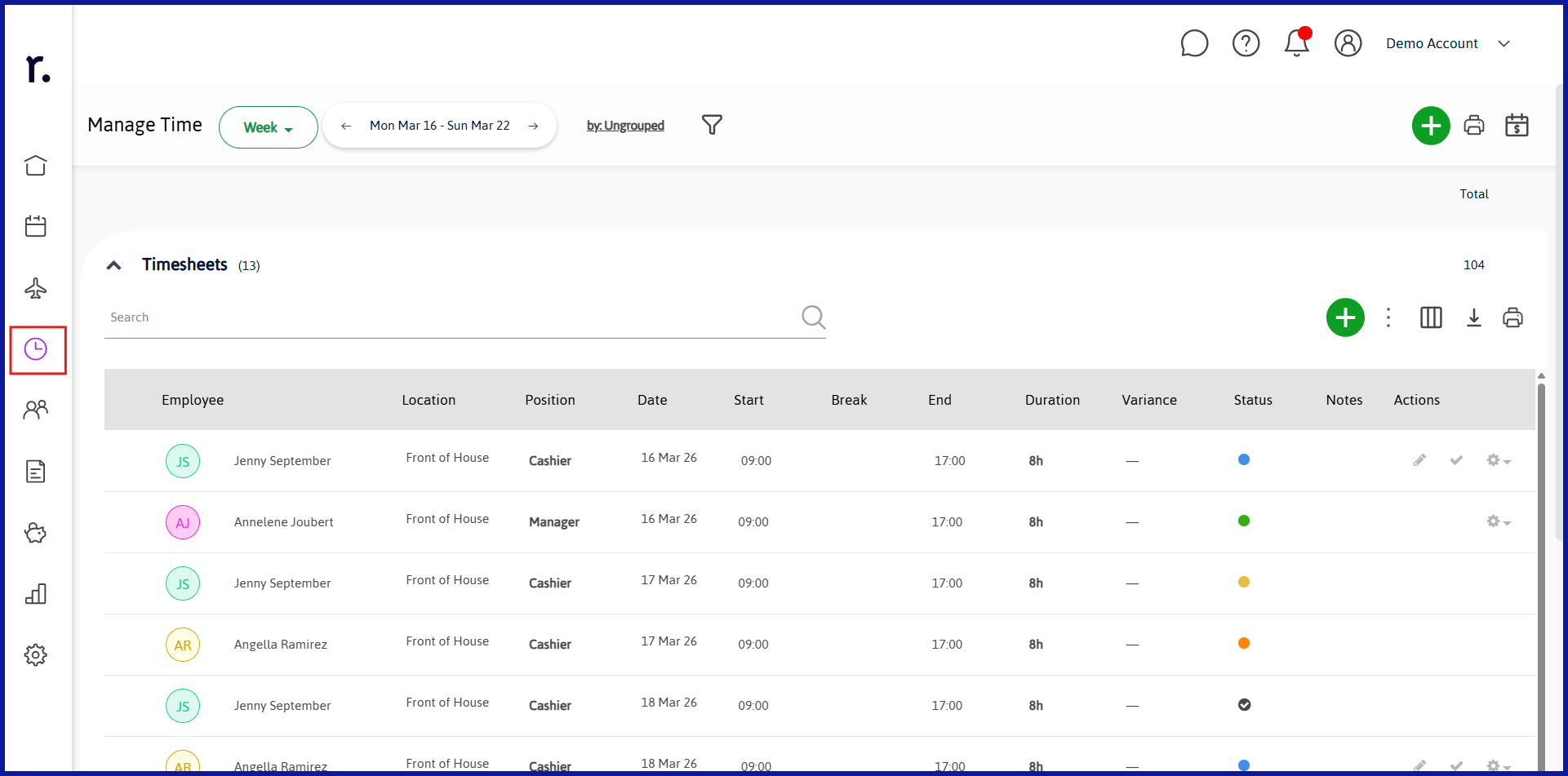Screen dimensions: 1568x776
Task: Open the Reports bar chart icon
Action: pos(36,594)
